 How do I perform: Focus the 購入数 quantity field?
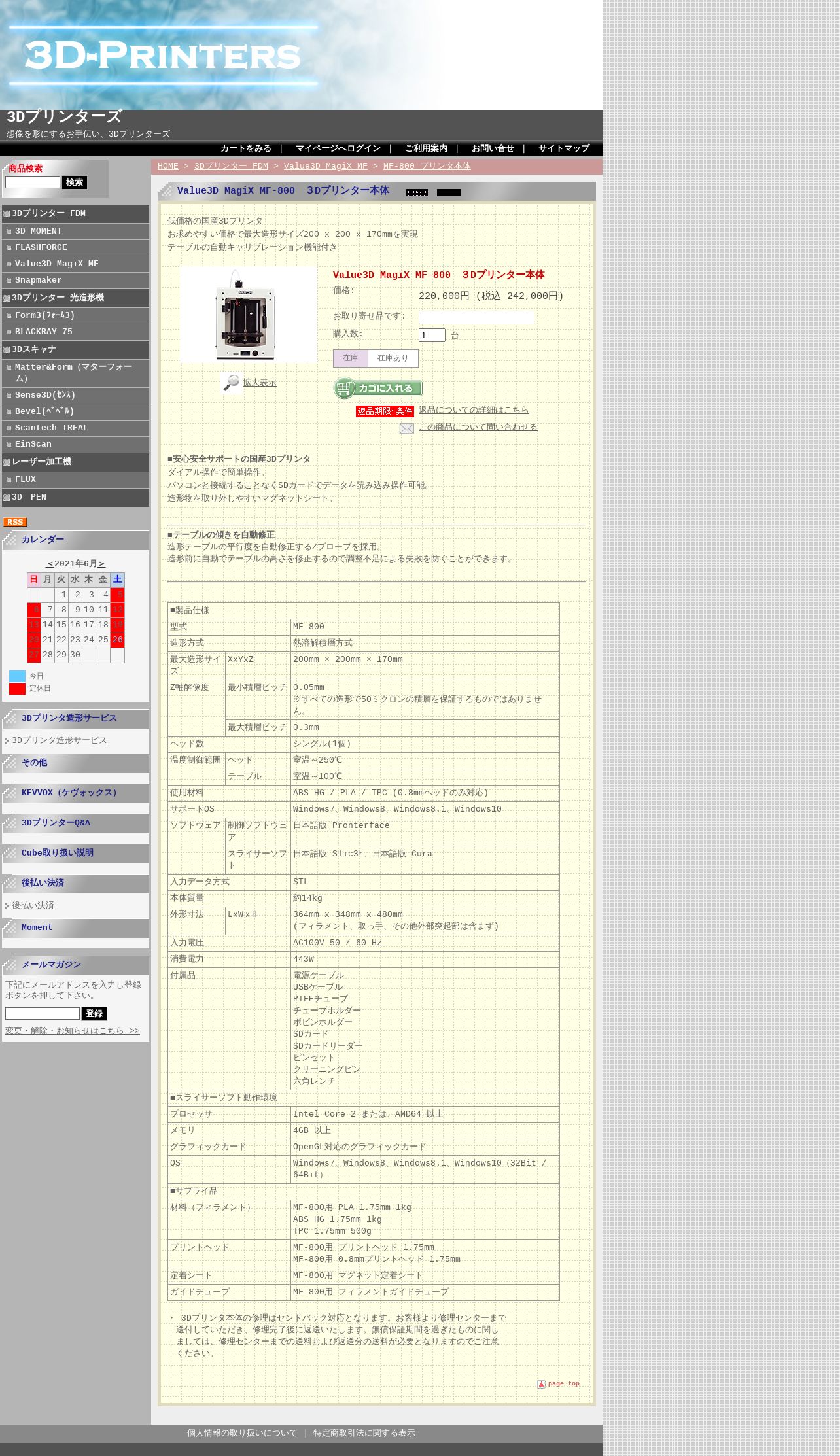tap(432, 336)
